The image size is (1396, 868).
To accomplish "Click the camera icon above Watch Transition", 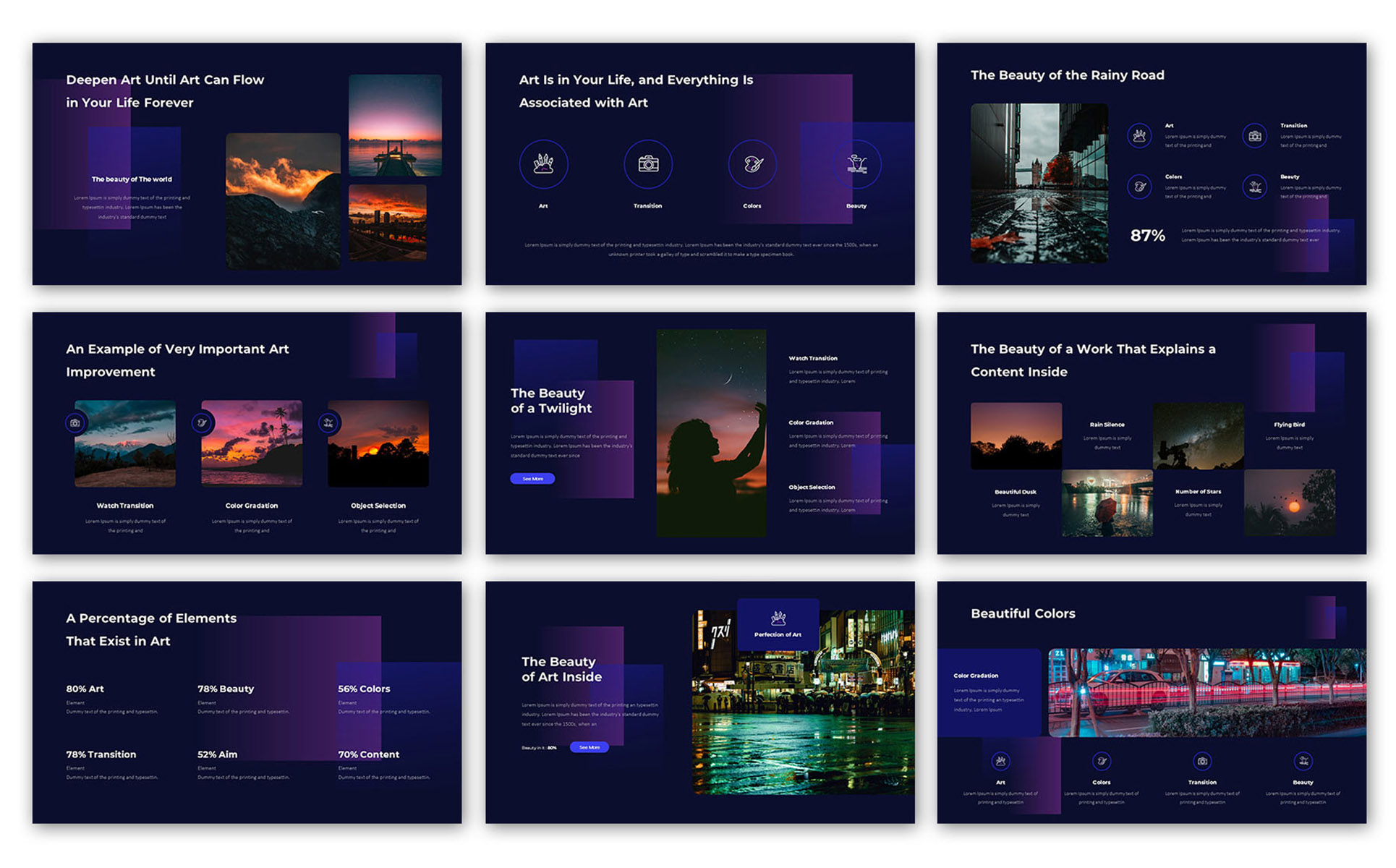I will point(75,422).
